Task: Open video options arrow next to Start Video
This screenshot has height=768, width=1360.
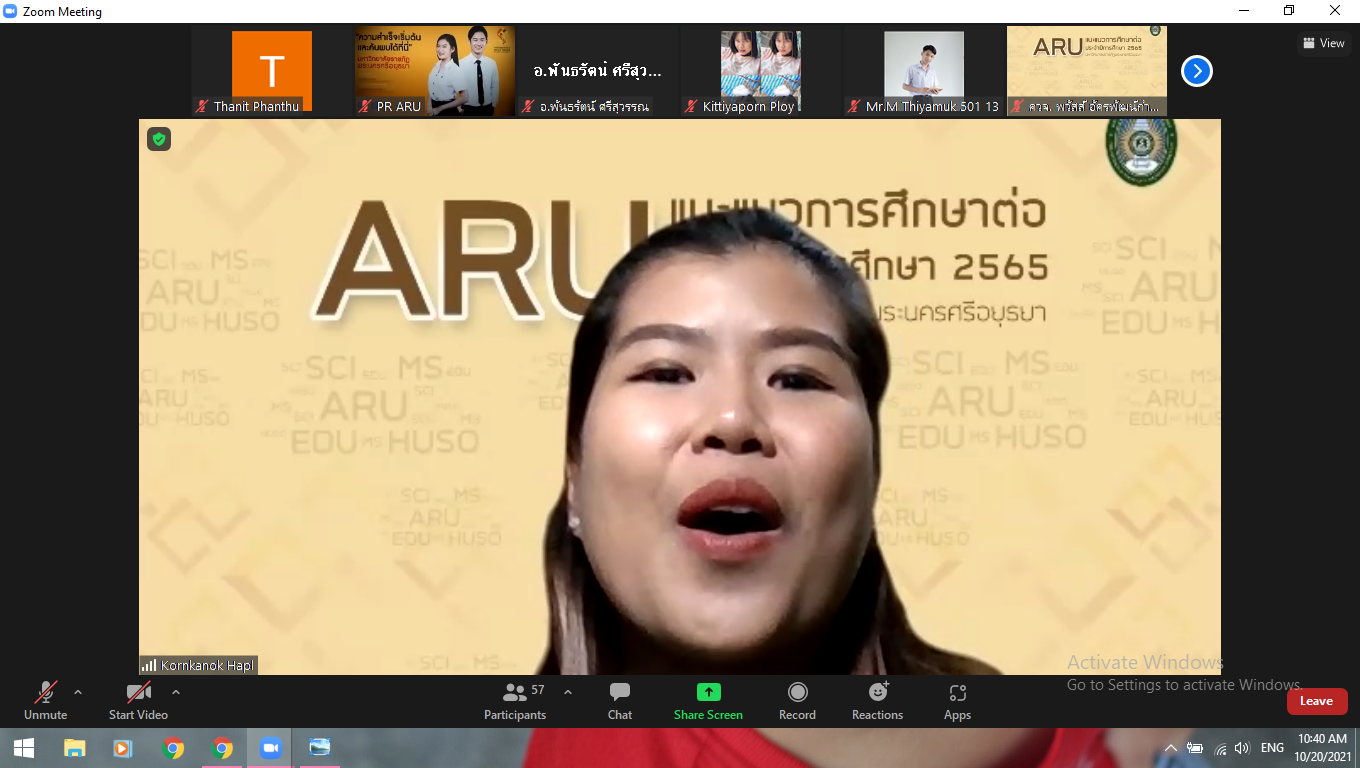Action: coord(176,692)
